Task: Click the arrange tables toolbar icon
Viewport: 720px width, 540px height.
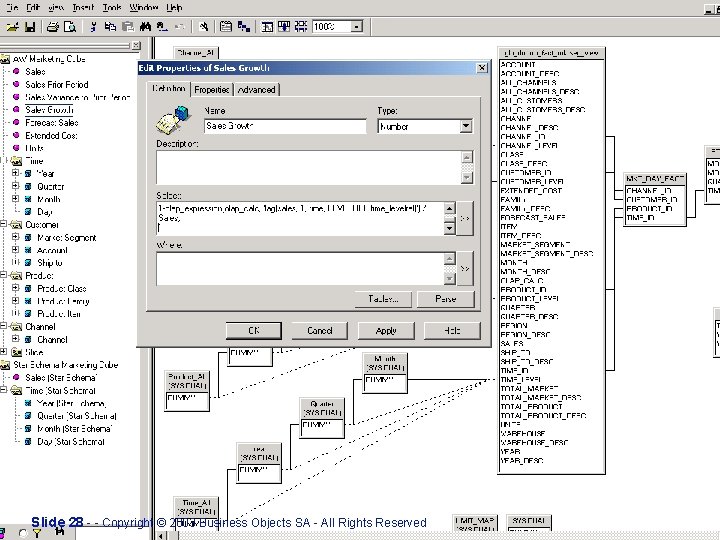Action: (284, 27)
